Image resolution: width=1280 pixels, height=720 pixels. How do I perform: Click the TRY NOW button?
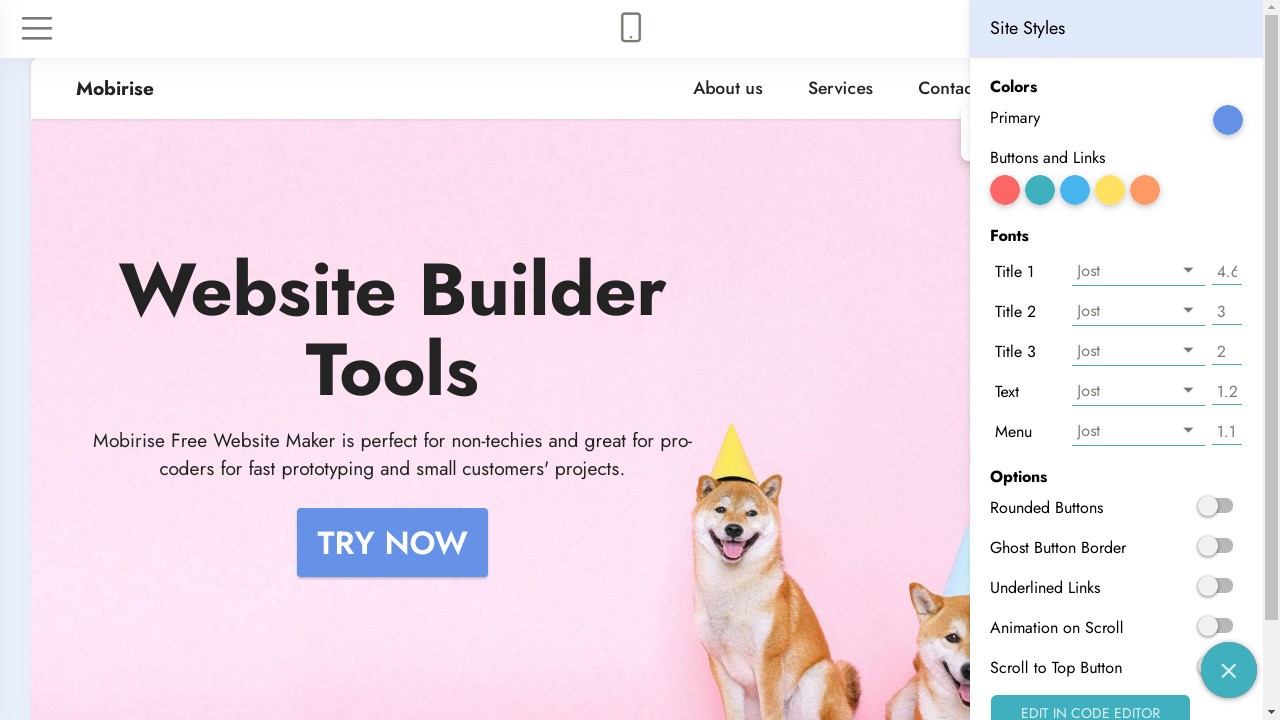[392, 542]
